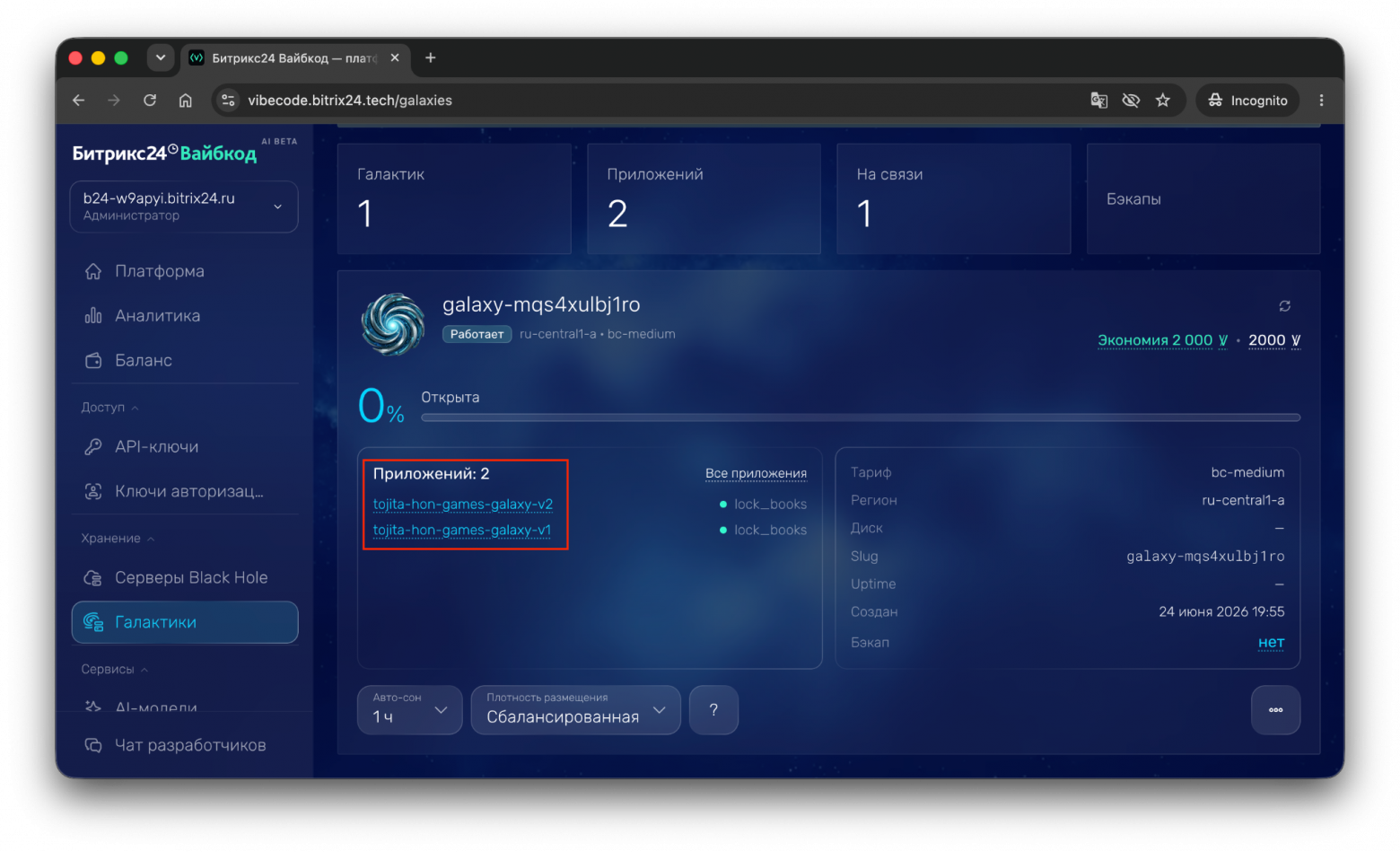Click the Галактики sidebar icon
Viewport: 1400px width, 852px height.
pos(93,622)
